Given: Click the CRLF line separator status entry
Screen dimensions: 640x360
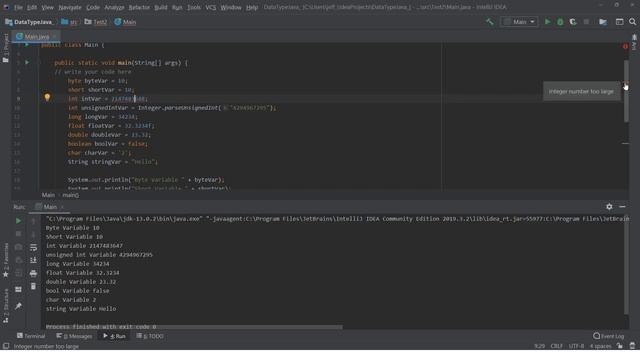Looking at the screenshot, I should pos(556,346).
